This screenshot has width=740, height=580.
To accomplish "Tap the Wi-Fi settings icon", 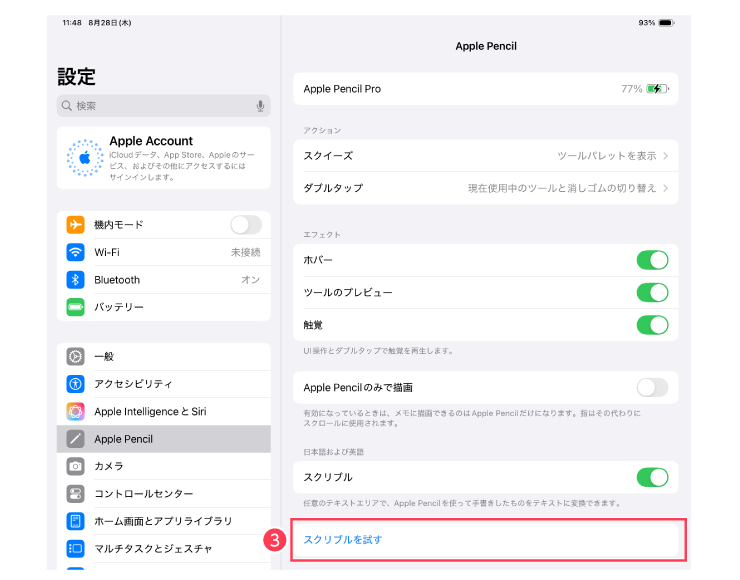I will pyautogui.click(x=75, y=252).
